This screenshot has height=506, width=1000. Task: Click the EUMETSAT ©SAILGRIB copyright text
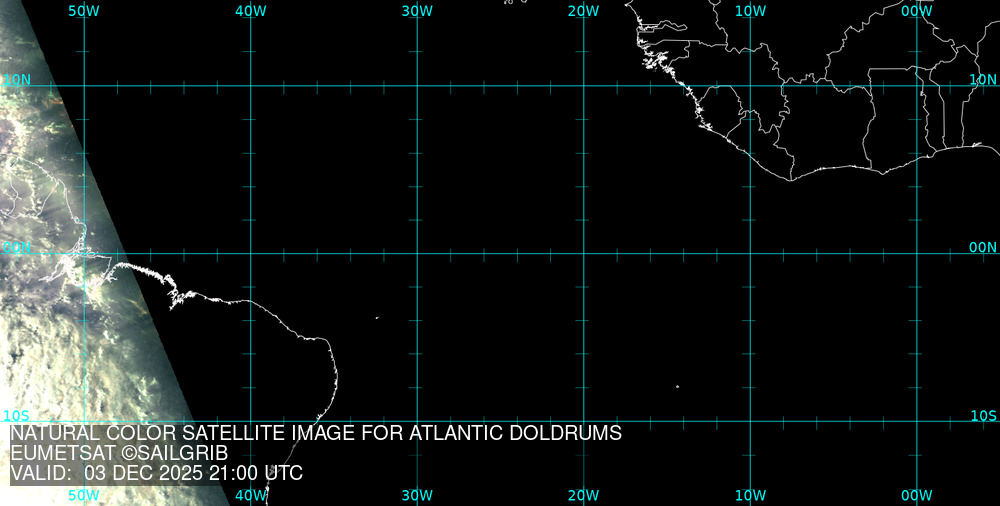[119, 453]
